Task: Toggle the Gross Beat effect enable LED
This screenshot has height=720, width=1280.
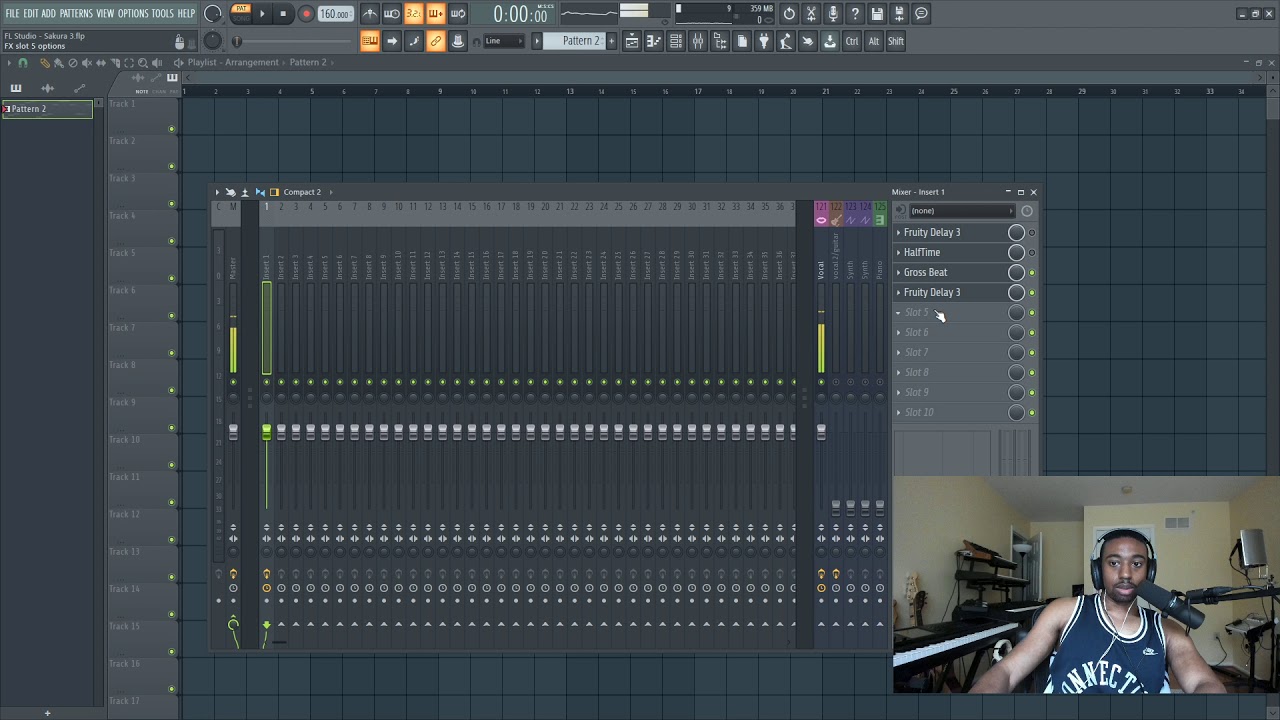Action: pos(1032,272)
